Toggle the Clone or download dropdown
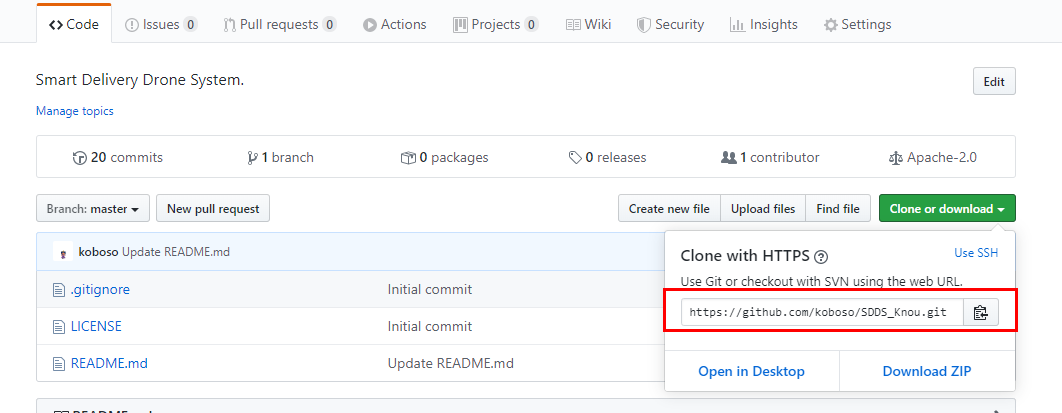 (x=947, y=209)
